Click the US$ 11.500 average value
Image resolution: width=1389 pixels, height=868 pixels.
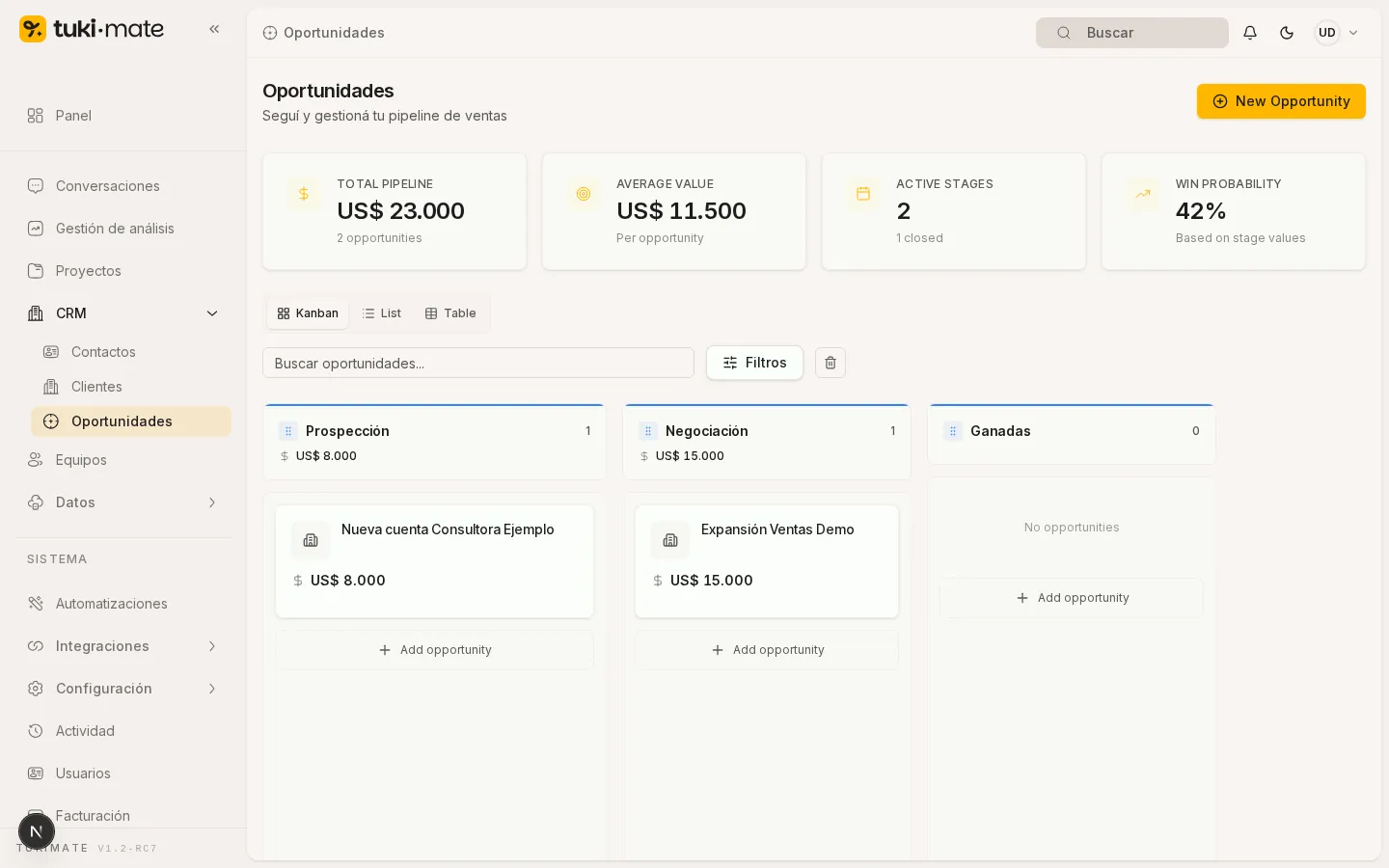tap(681, 211)
